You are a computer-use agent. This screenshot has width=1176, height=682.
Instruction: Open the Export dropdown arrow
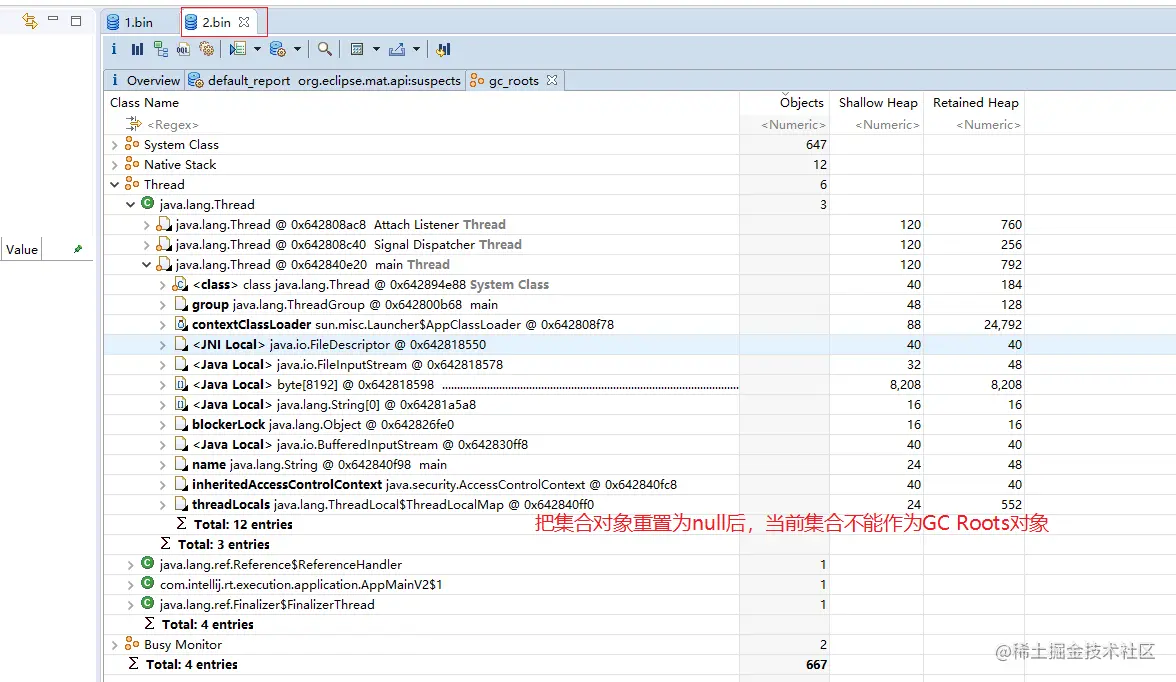pyautogui.click(x=416, y=49)
